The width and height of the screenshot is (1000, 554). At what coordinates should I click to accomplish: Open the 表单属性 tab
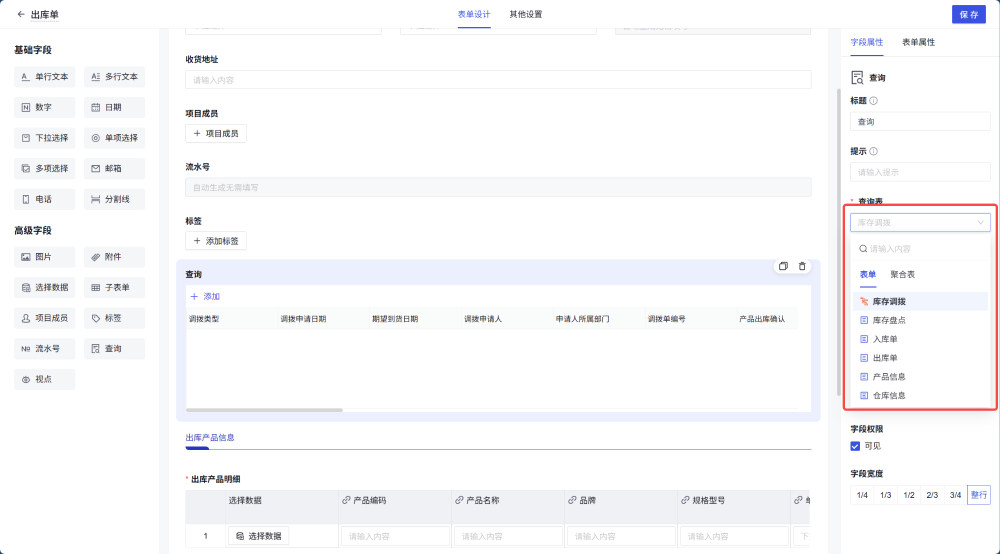tap(918, 43)
